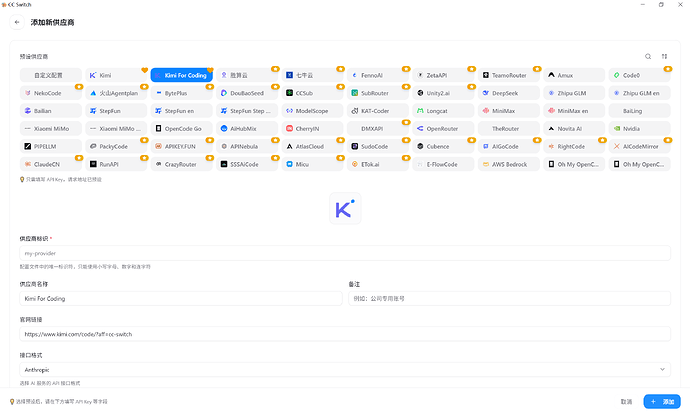Select the 自定义配置 preset

51,75
